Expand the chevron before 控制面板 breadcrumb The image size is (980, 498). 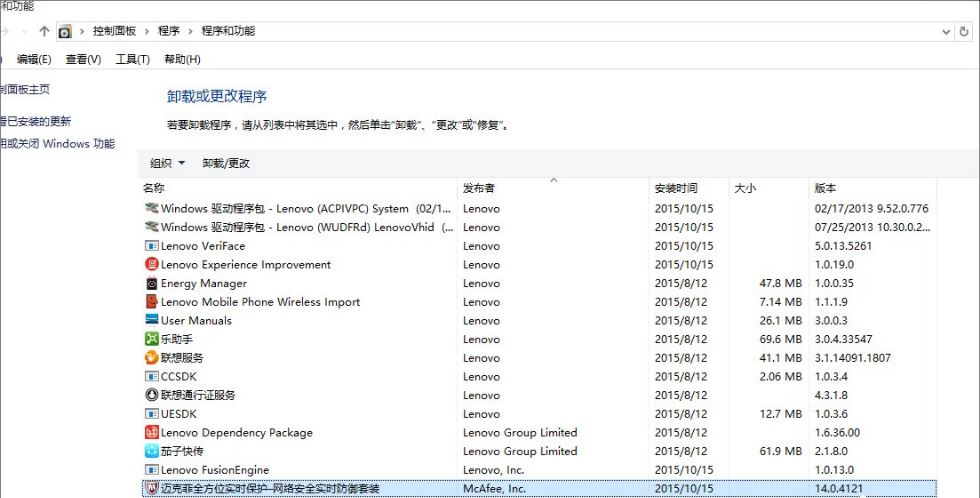tap(82, 31)
